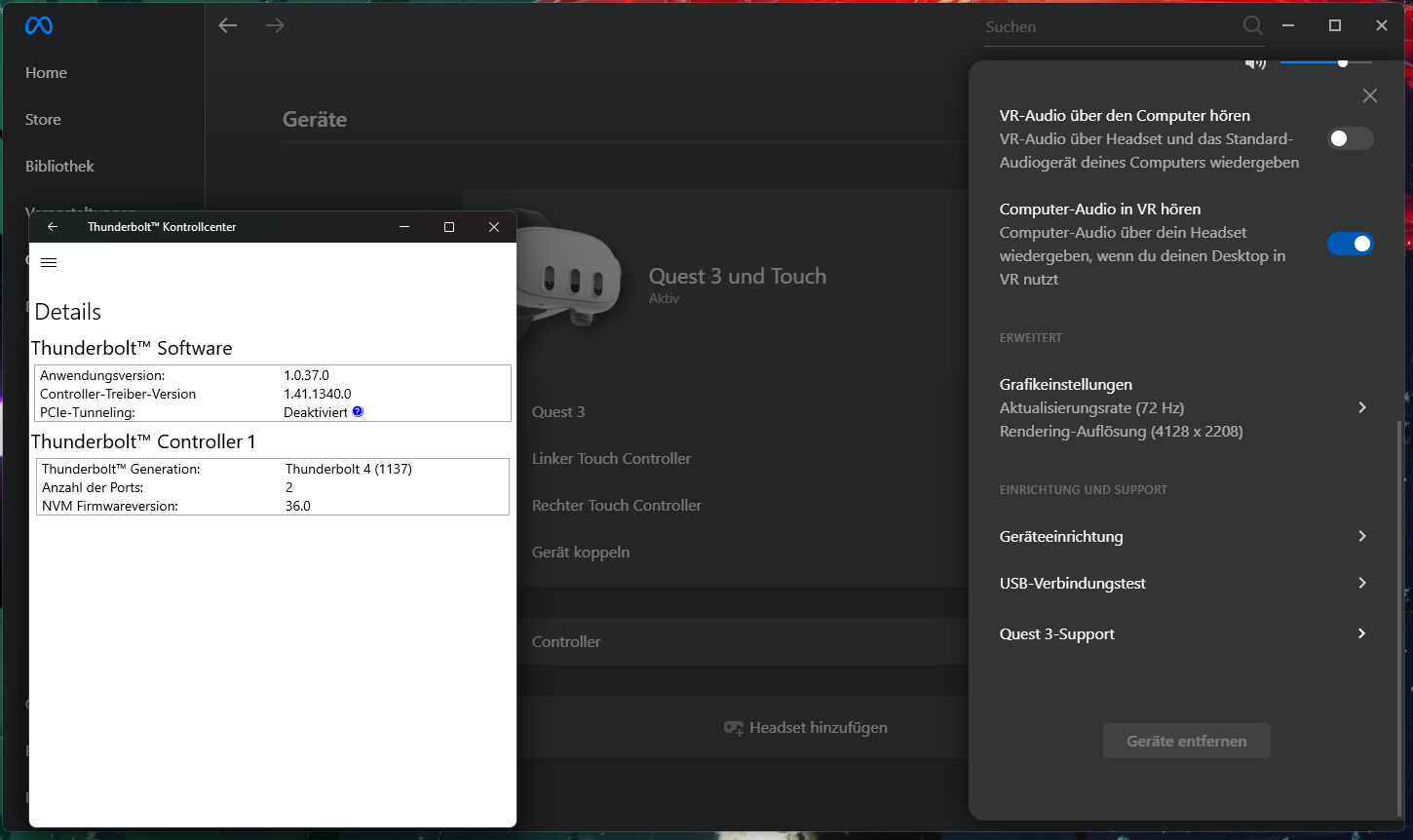Open USB-Verbindungstest chevron
This screenshot has height=840, width=1413.
click(1362, 583)
